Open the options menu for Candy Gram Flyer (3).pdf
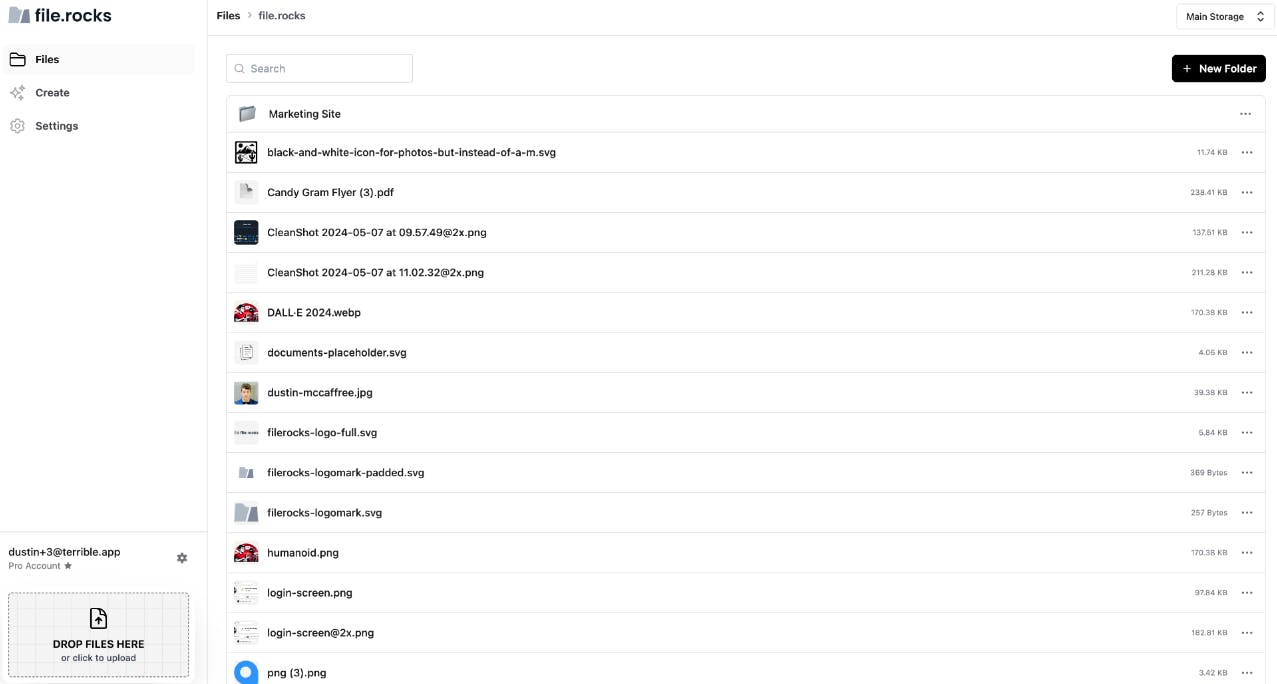Screen dimensions: 1277x684 click(x=1247, y=193)
